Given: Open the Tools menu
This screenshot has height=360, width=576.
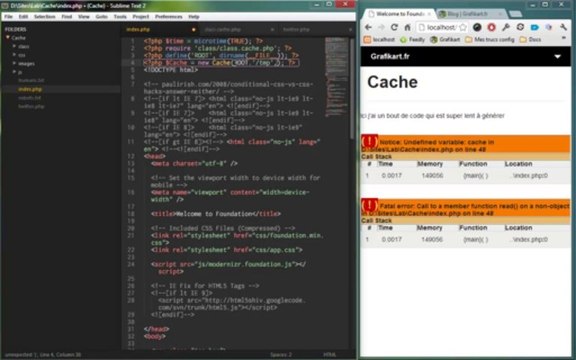Looking at the screenshot, I should click(120, 17).
